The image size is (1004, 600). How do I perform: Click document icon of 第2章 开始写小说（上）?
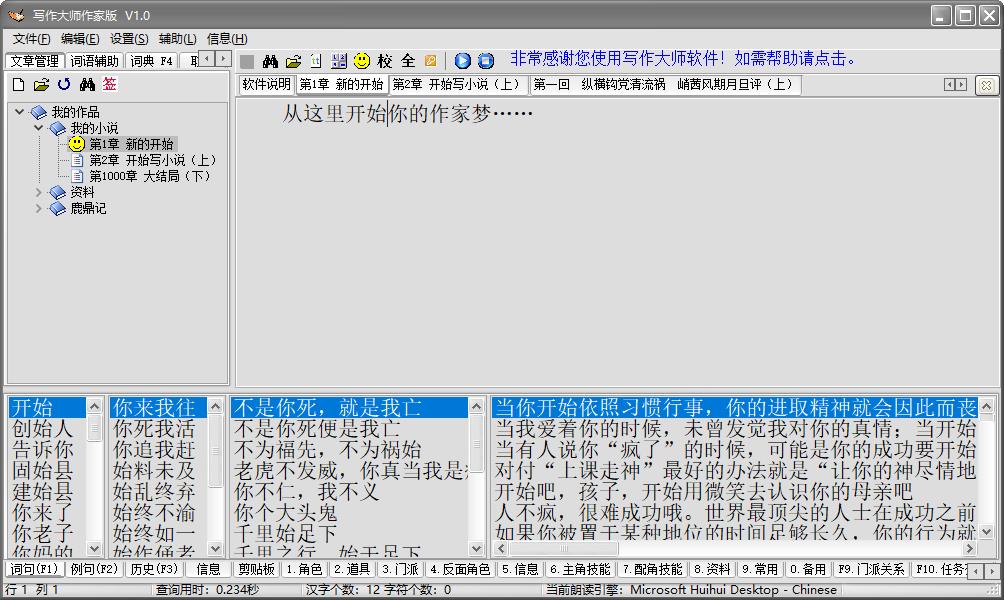[77, 160]
